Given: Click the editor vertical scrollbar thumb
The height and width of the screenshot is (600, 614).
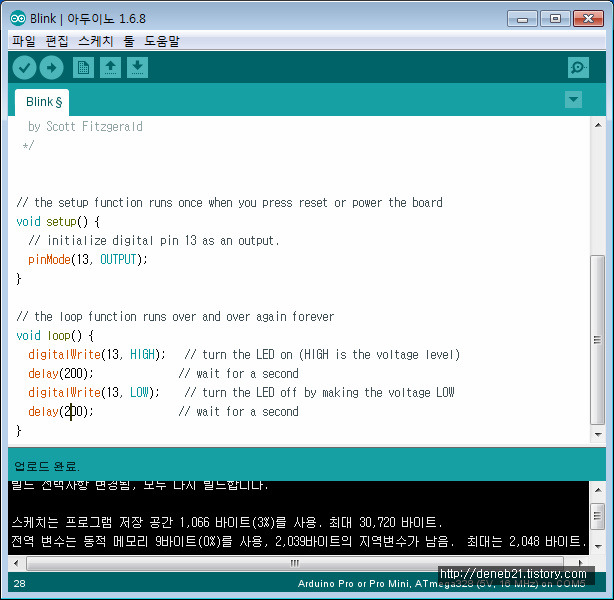Looking at the screenshot, I should 598,339.
